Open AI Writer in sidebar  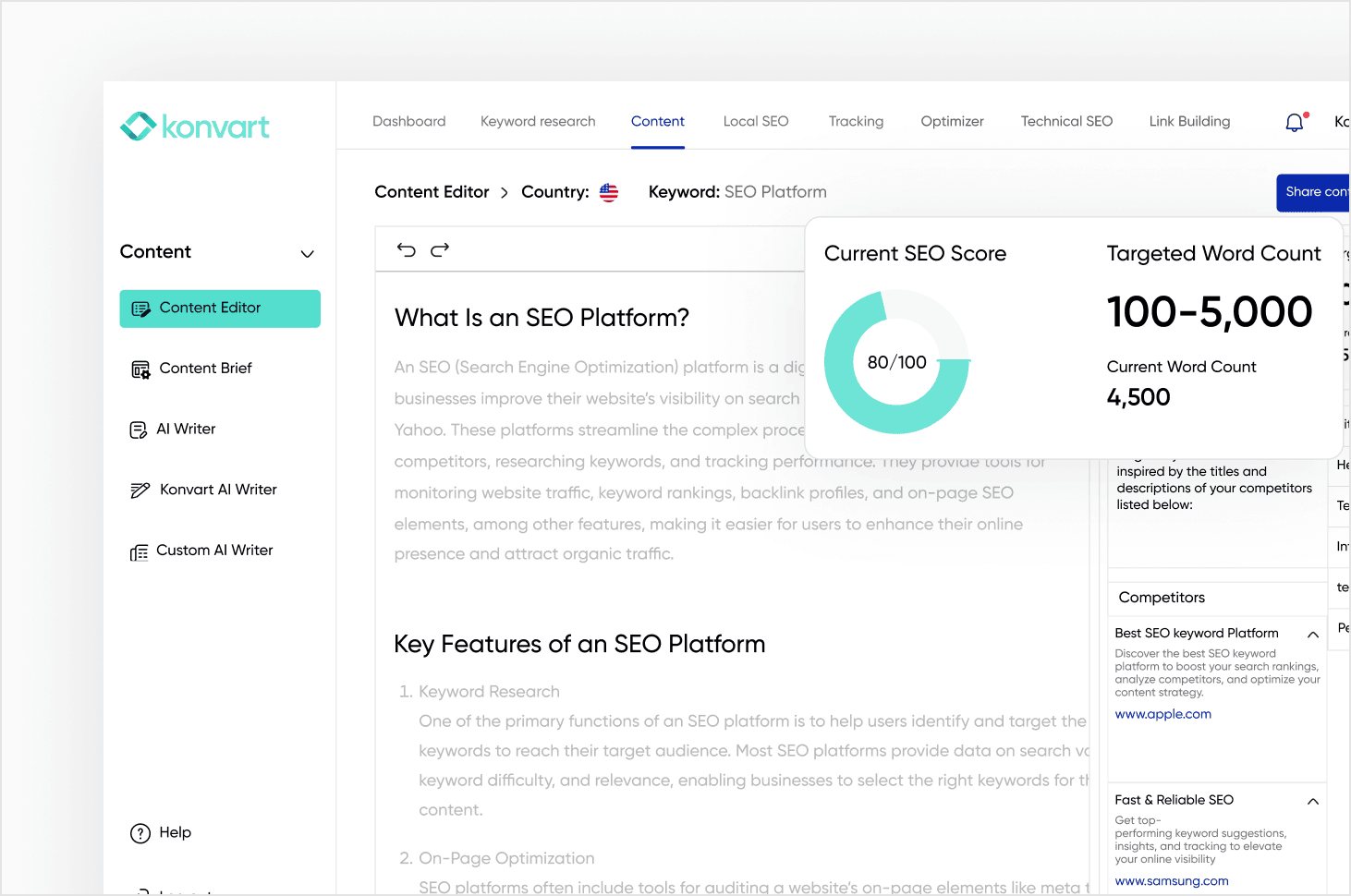coord(186,430)
